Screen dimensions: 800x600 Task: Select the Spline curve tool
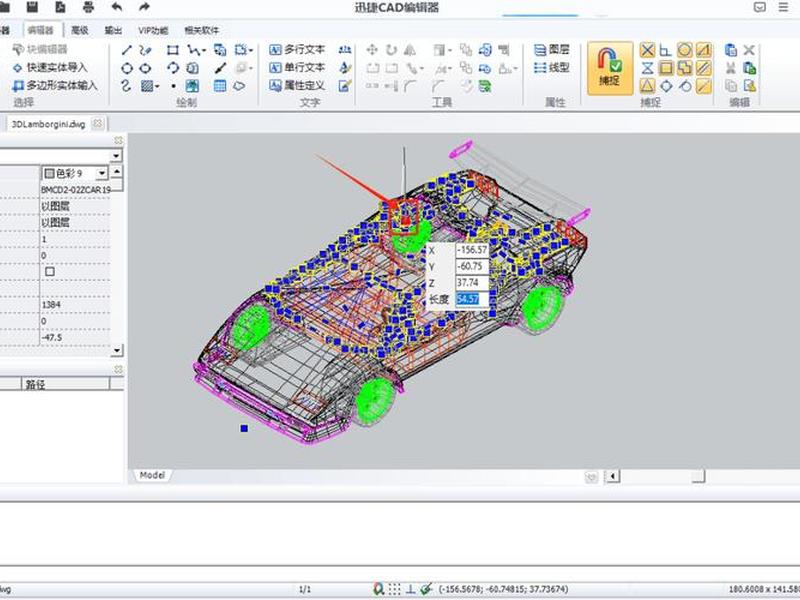pos(127,86)
